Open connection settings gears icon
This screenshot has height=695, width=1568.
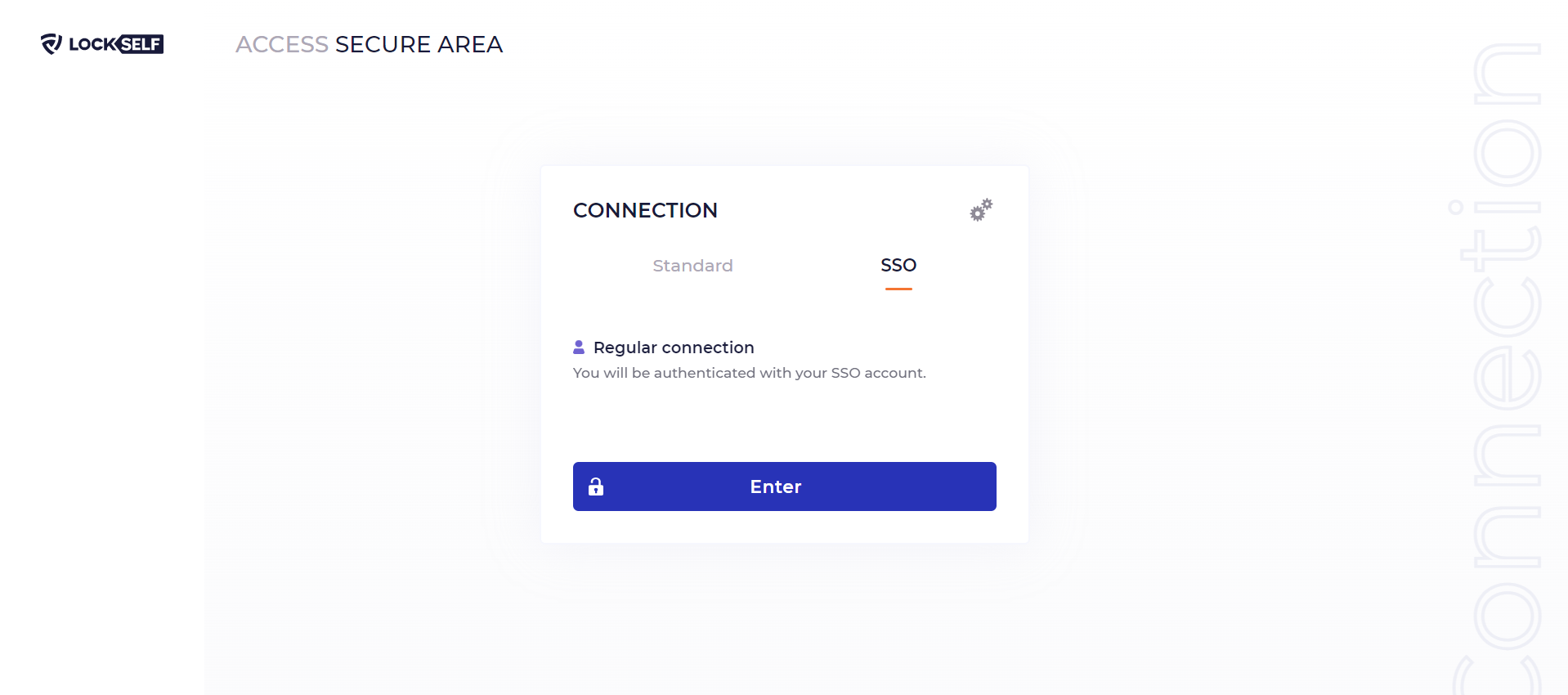[x=981, y=210]
